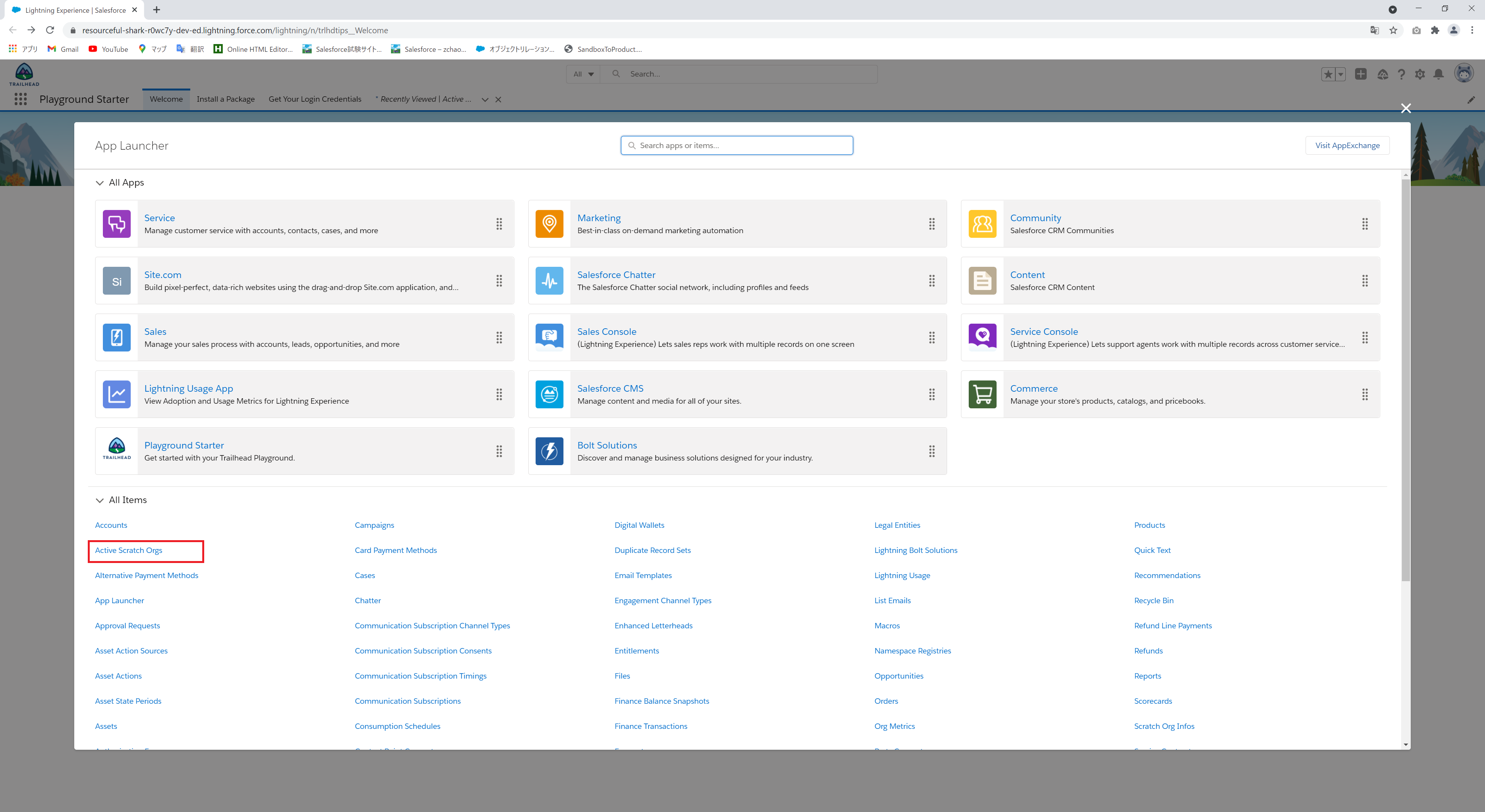Switch to the Install a Package tab

225,99
